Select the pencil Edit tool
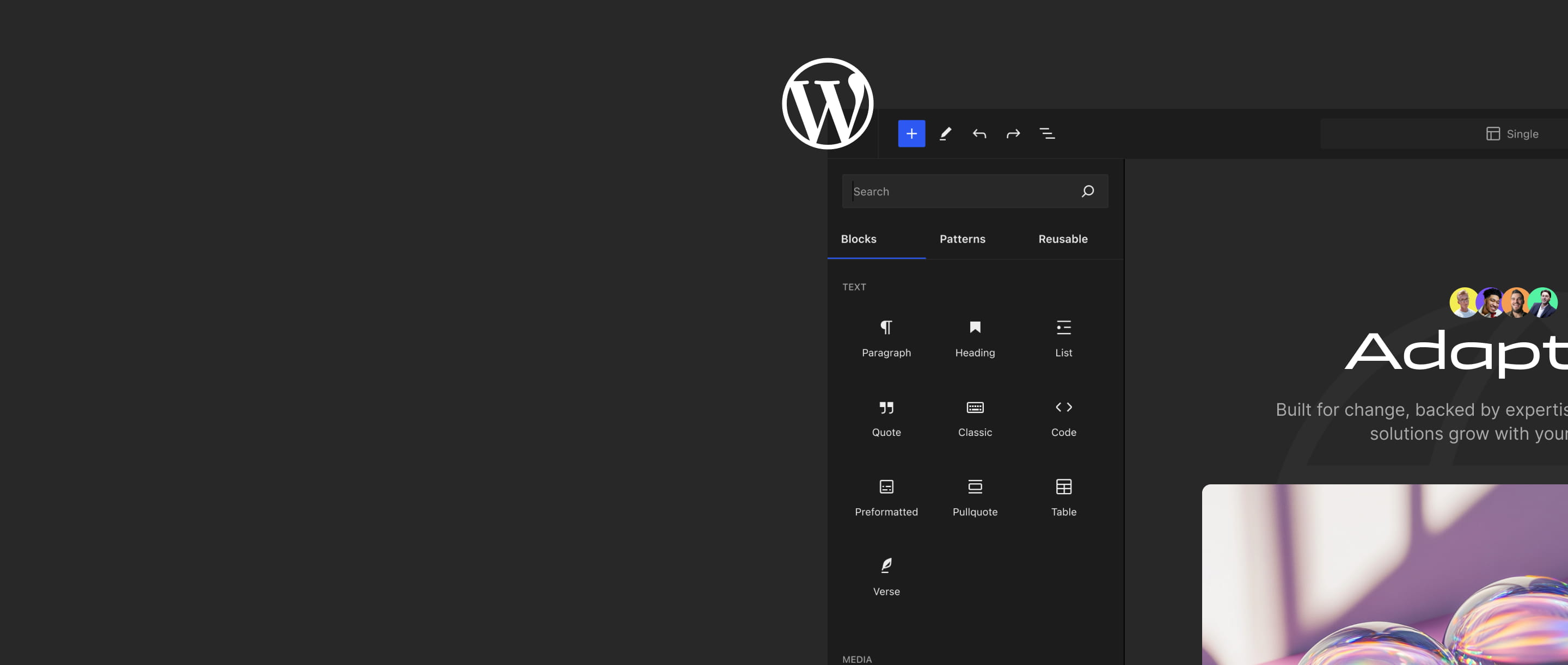 [x=945, y=134]
